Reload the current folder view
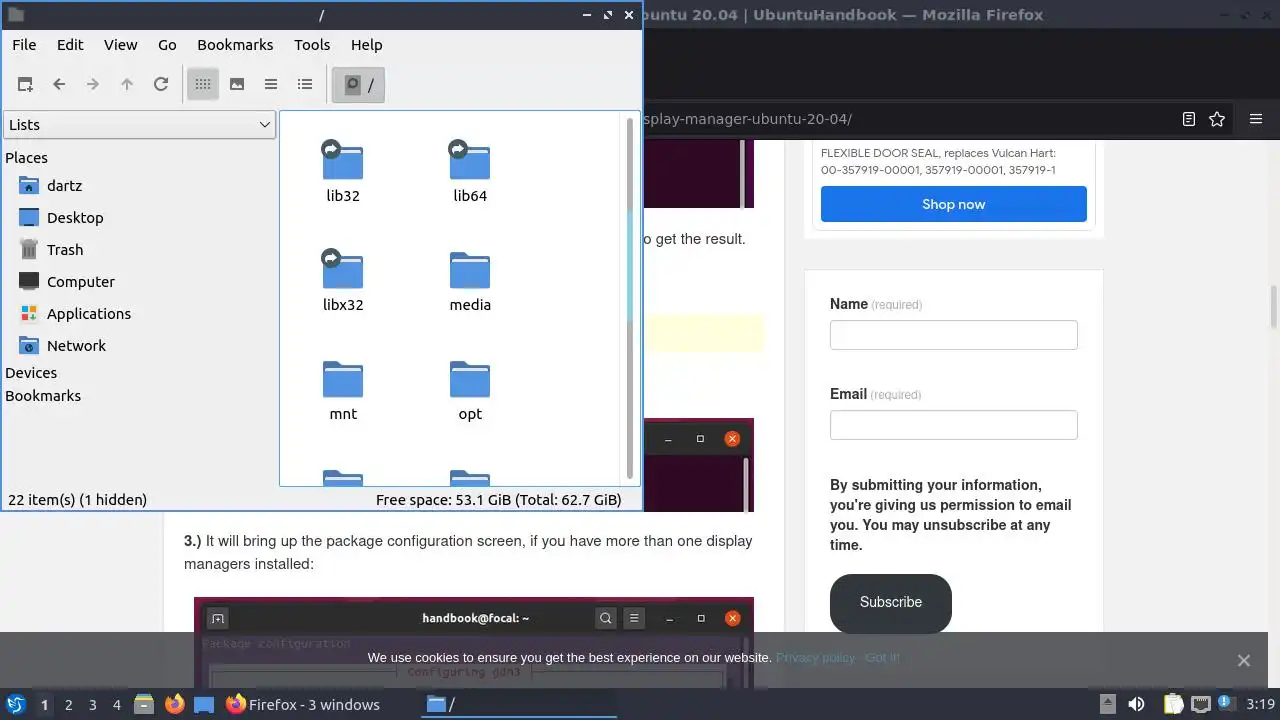Screen dimensions: 1280x720 (161, 85)
